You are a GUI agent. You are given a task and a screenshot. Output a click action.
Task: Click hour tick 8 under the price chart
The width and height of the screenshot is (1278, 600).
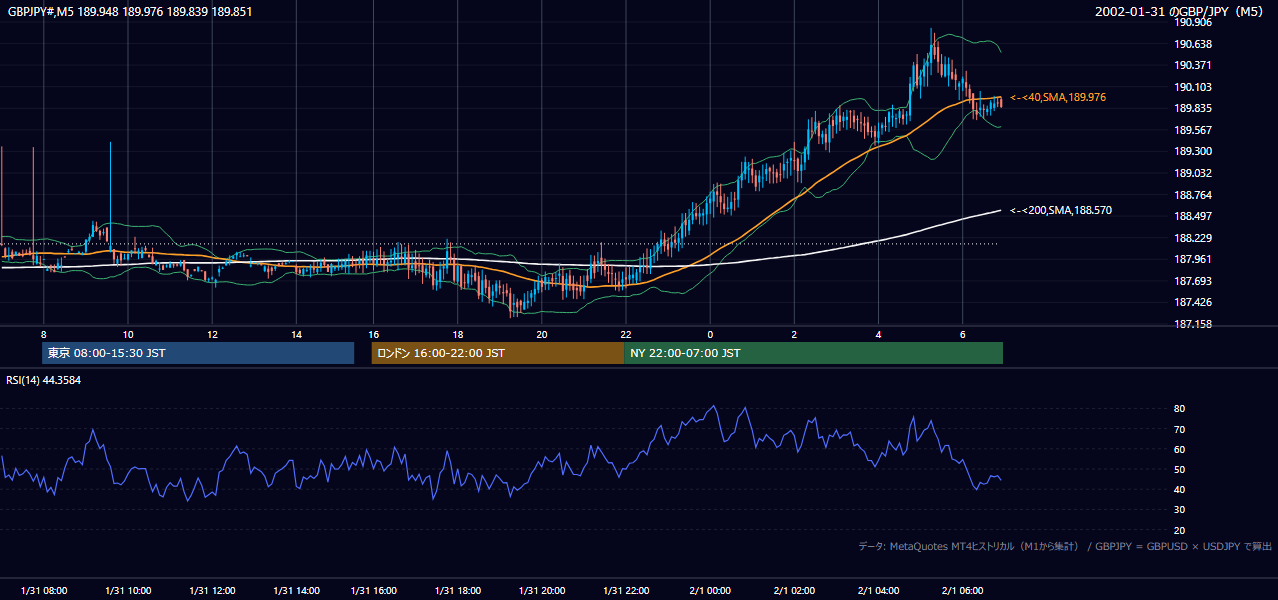coord(43,334)
